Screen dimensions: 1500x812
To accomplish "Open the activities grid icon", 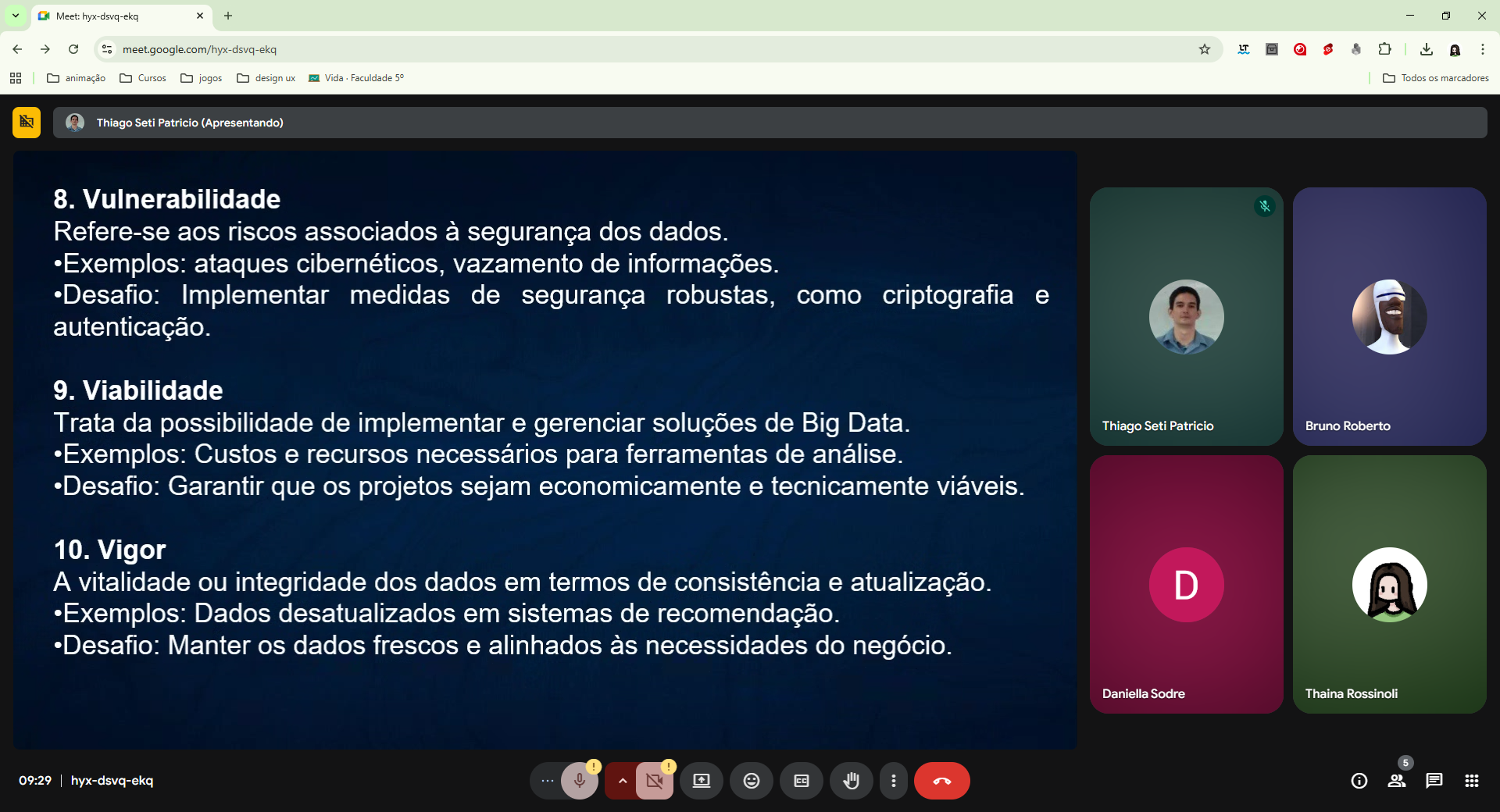I will [x=1472, y=781].
